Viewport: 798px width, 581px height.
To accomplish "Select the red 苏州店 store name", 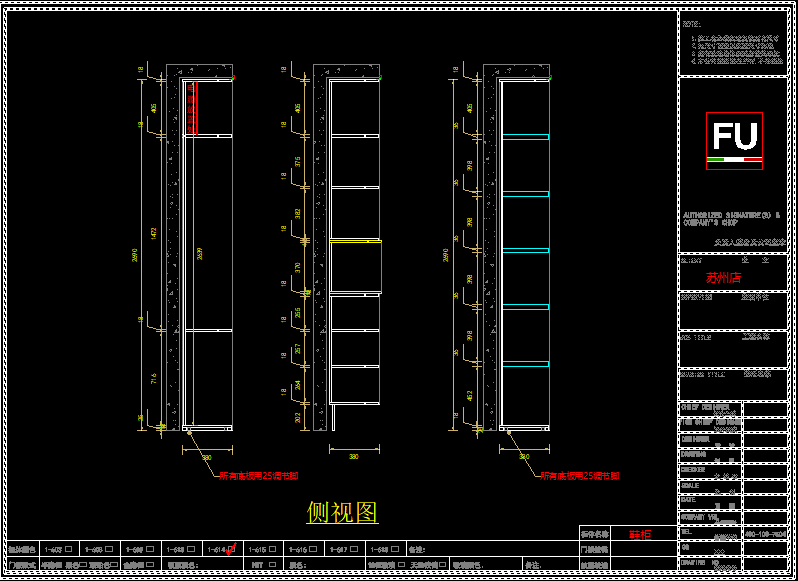I will pyautogui.click(x=723, y=278).
